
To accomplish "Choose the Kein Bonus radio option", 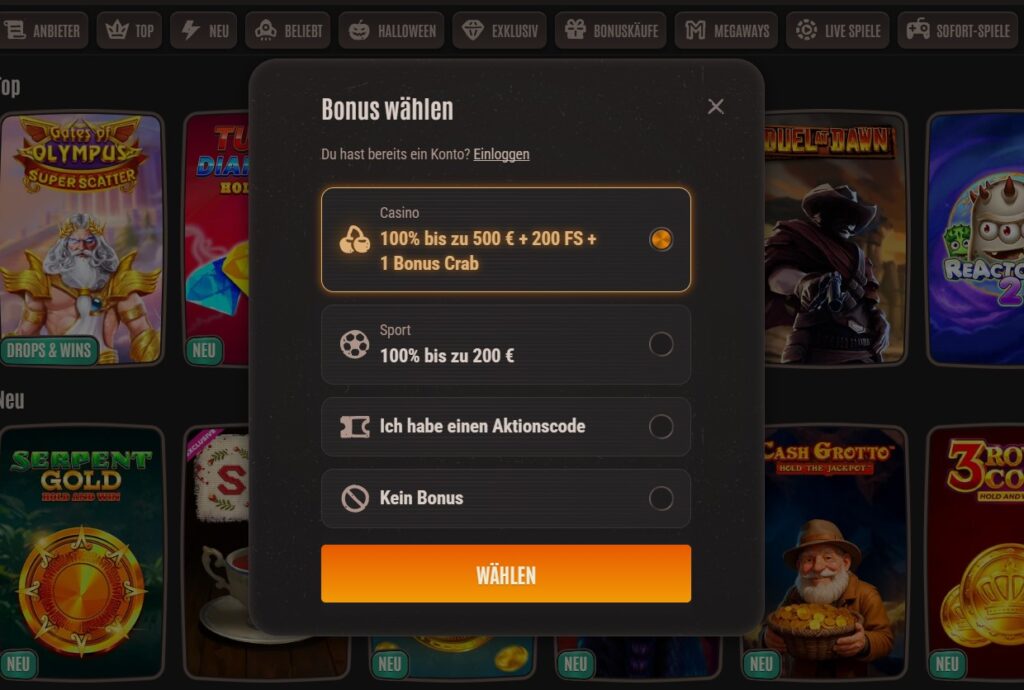I will click(661, 498).
